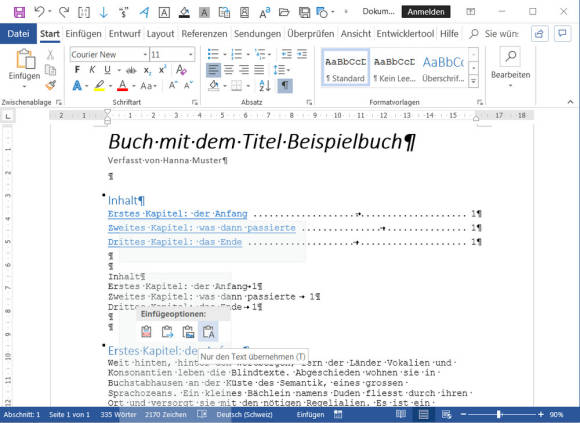Follow the 'Erstes Kapitel: der Anfang' link
The image size is (580, 423).
pos(178,214)
